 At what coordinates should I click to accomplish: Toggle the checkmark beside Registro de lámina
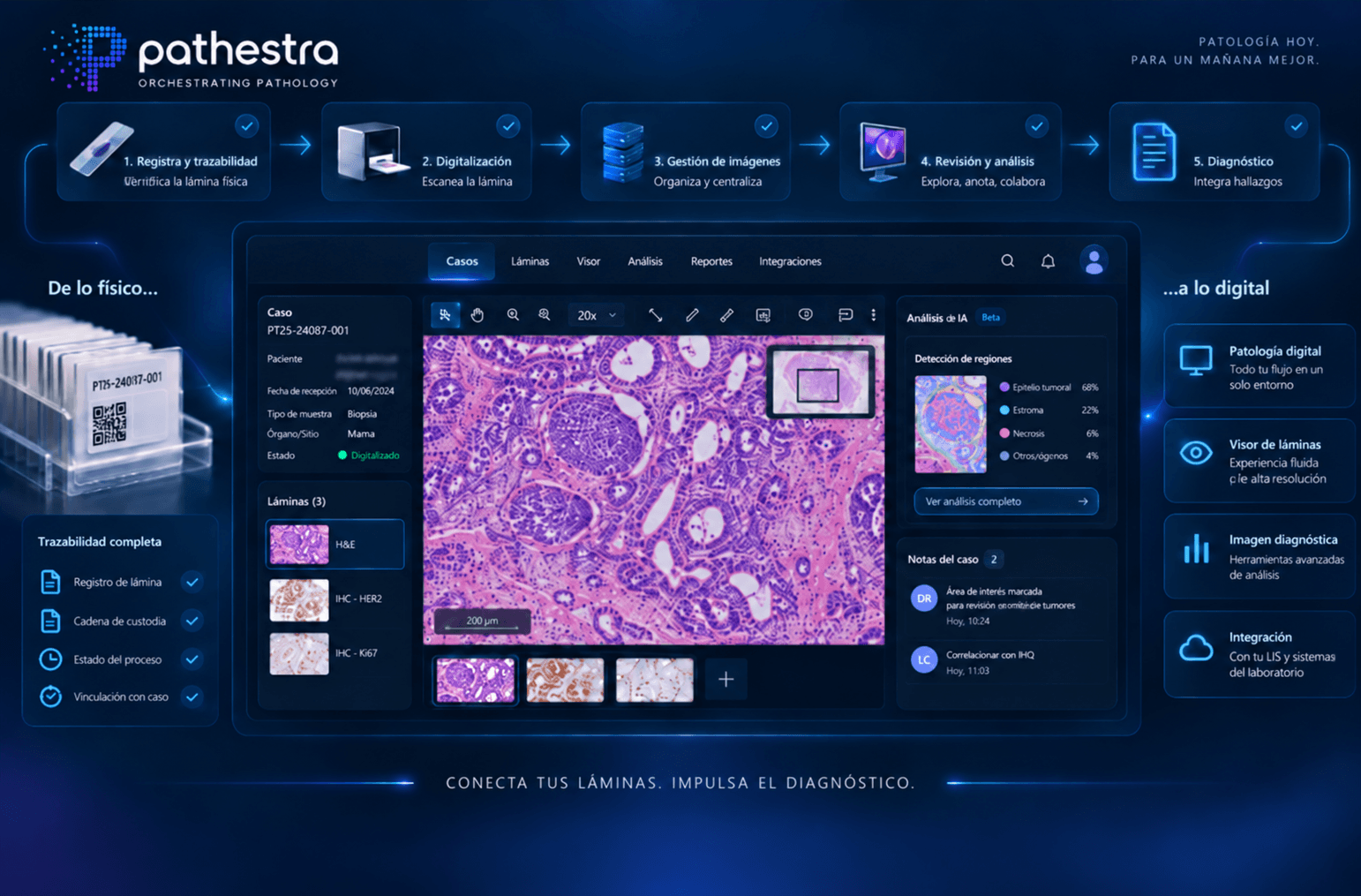pyautogui.click(x=192, y=582)
